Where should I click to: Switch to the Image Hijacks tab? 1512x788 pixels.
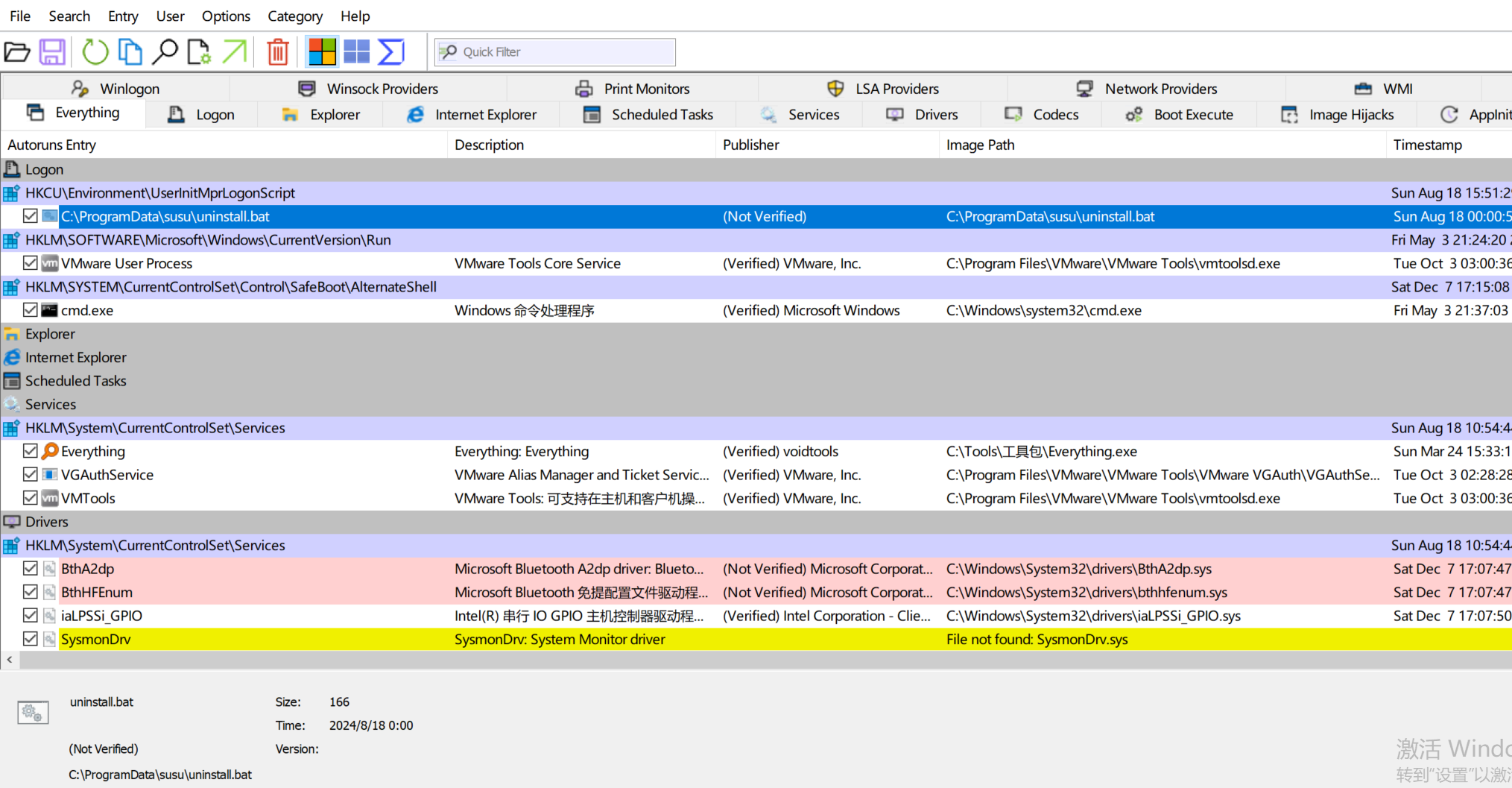click(1338, 115)
